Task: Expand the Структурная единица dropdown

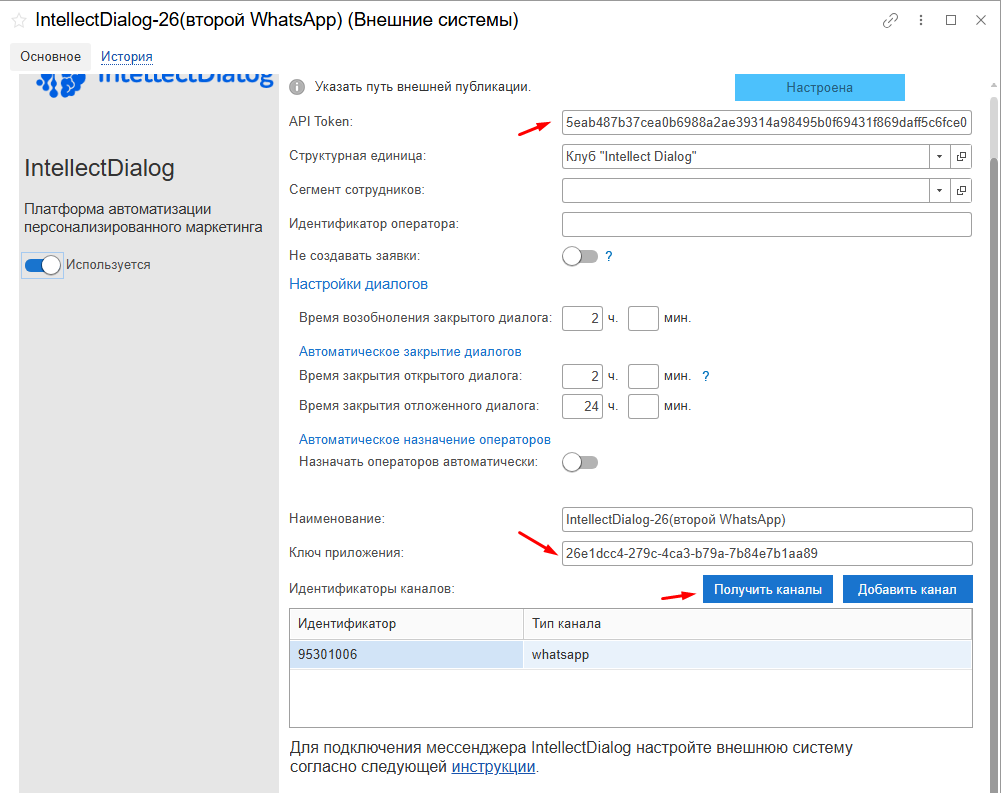Action: [939, 157]
